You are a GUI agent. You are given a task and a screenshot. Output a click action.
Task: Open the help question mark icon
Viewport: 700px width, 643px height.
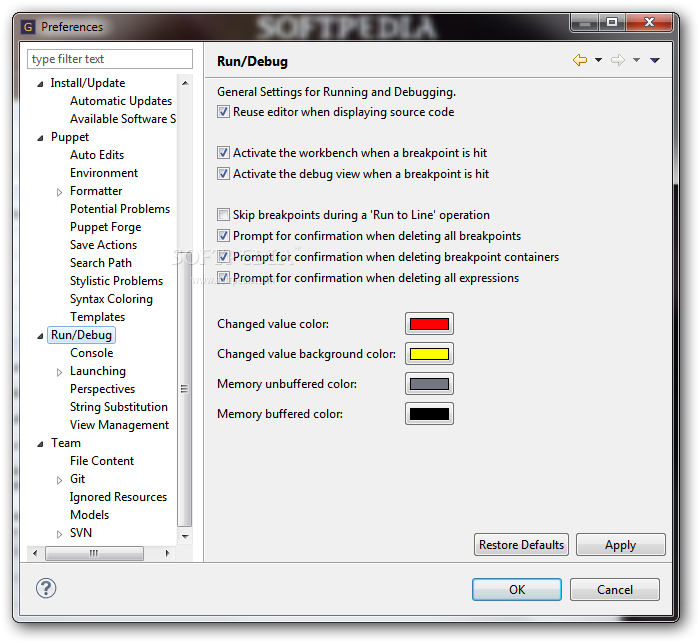tap(46, 588)
